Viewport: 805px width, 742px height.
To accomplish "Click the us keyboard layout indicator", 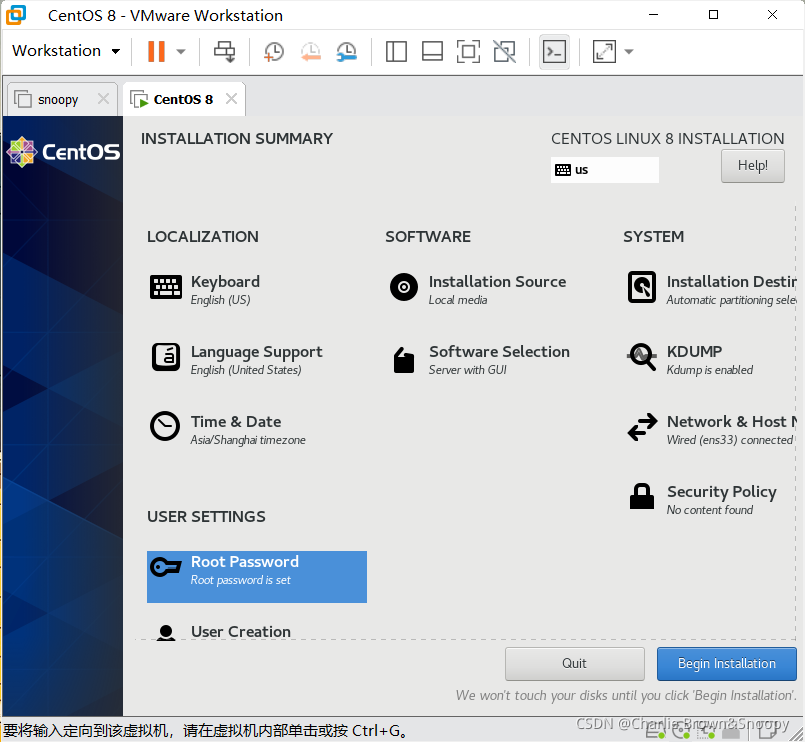I will [604, 170].
